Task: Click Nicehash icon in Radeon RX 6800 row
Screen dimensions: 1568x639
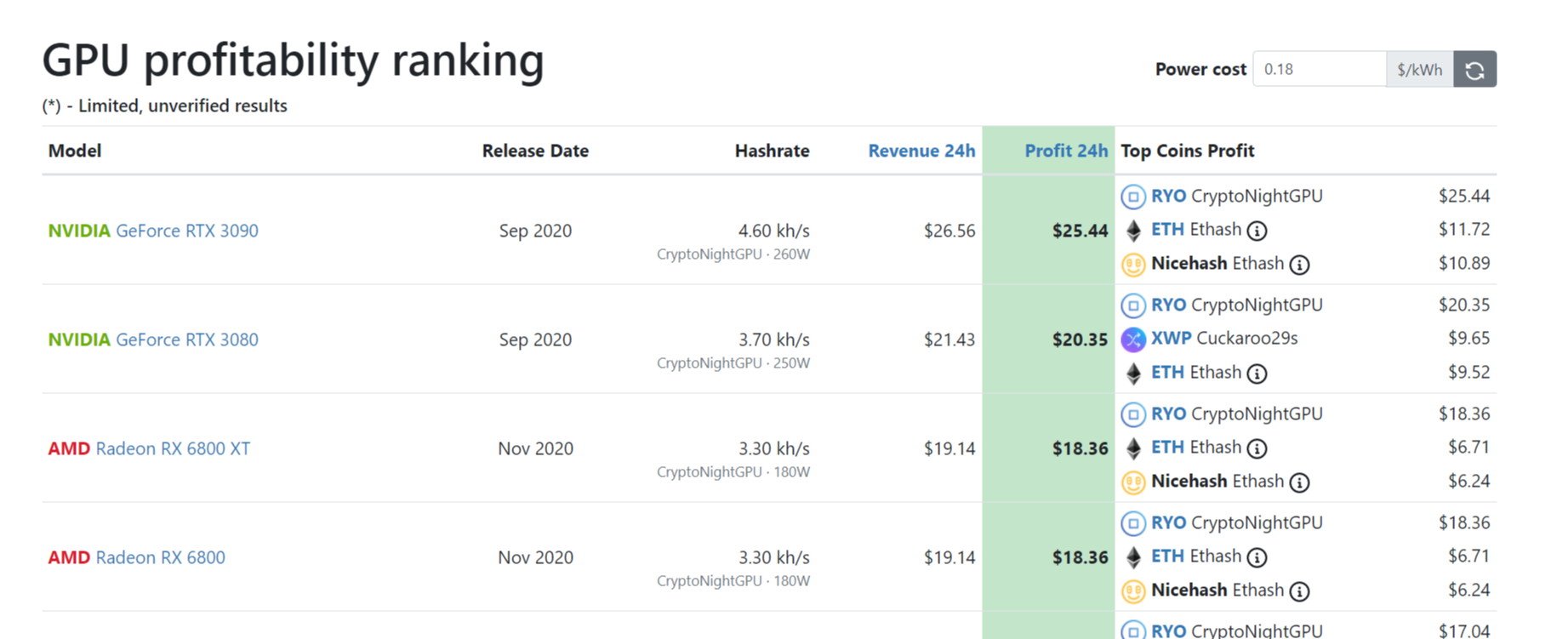Action: (x=1132, y=591)
